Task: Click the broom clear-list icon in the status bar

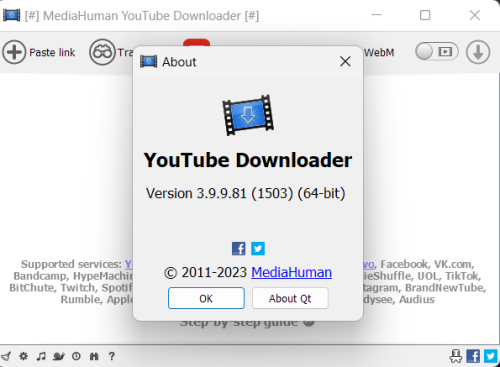Action: tap(6, 356)
